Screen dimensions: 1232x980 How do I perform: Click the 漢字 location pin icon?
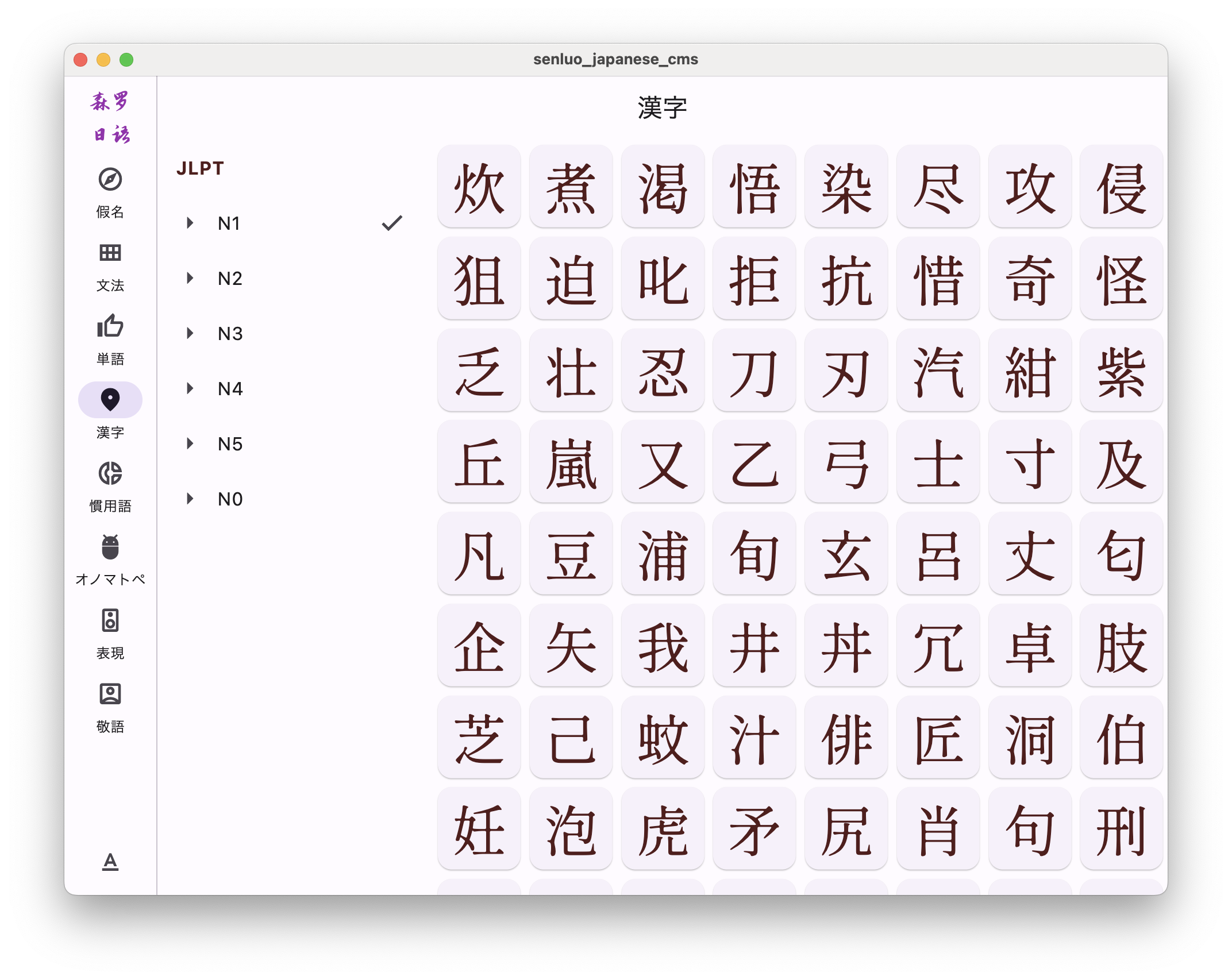pyautogui.click(x=110, y=400)
